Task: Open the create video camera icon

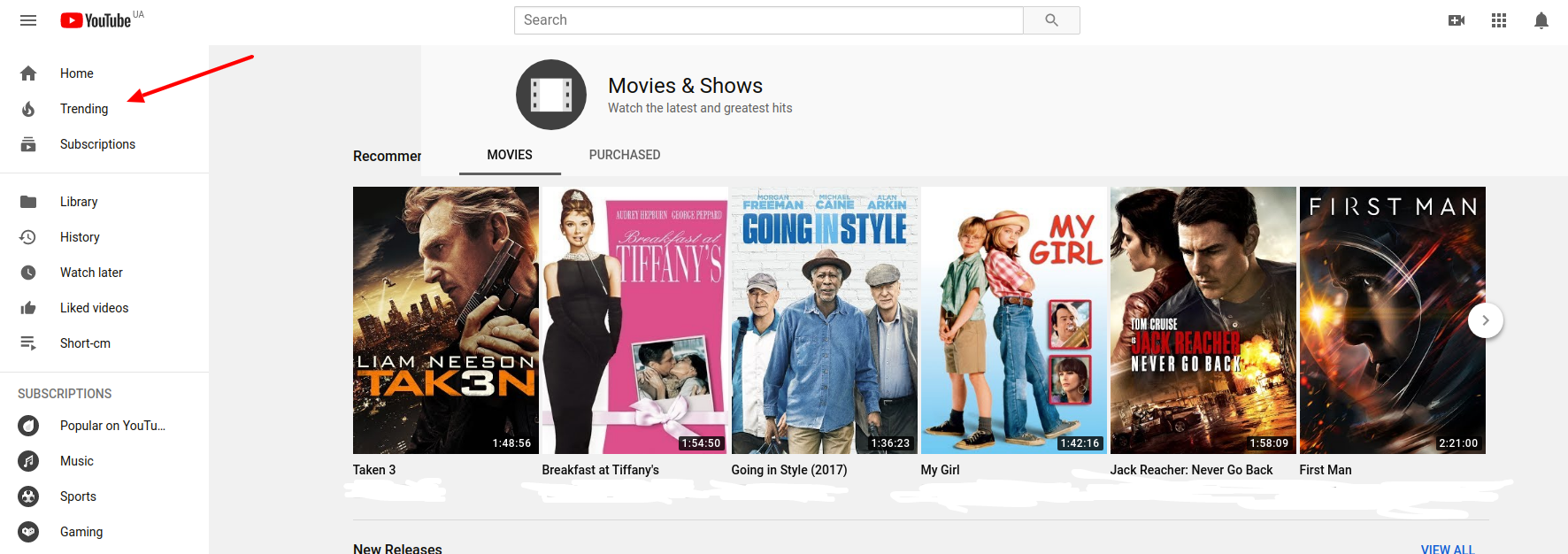Action: [1457, 20]
